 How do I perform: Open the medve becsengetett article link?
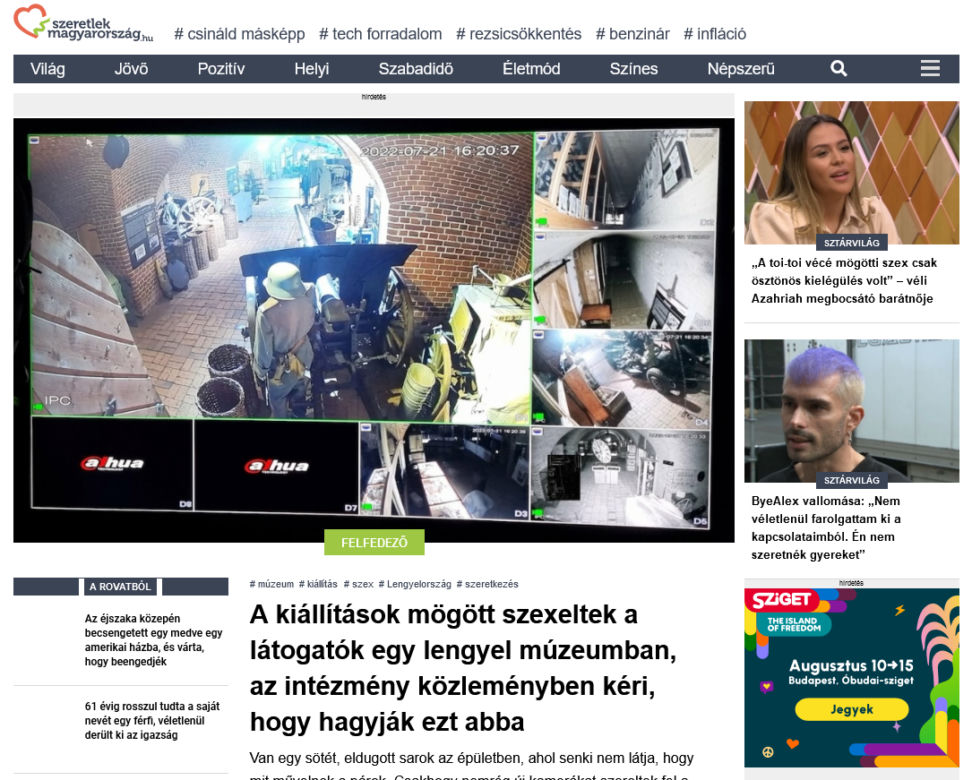click(153, 640)
